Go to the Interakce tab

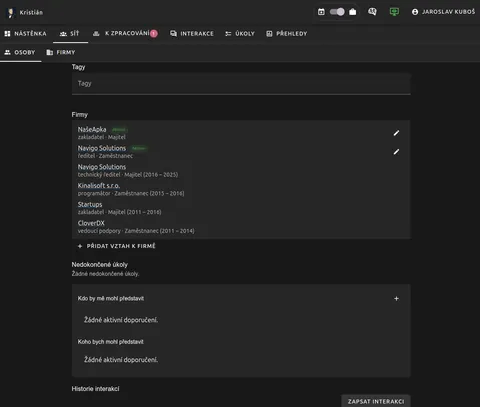click(192, 34)
